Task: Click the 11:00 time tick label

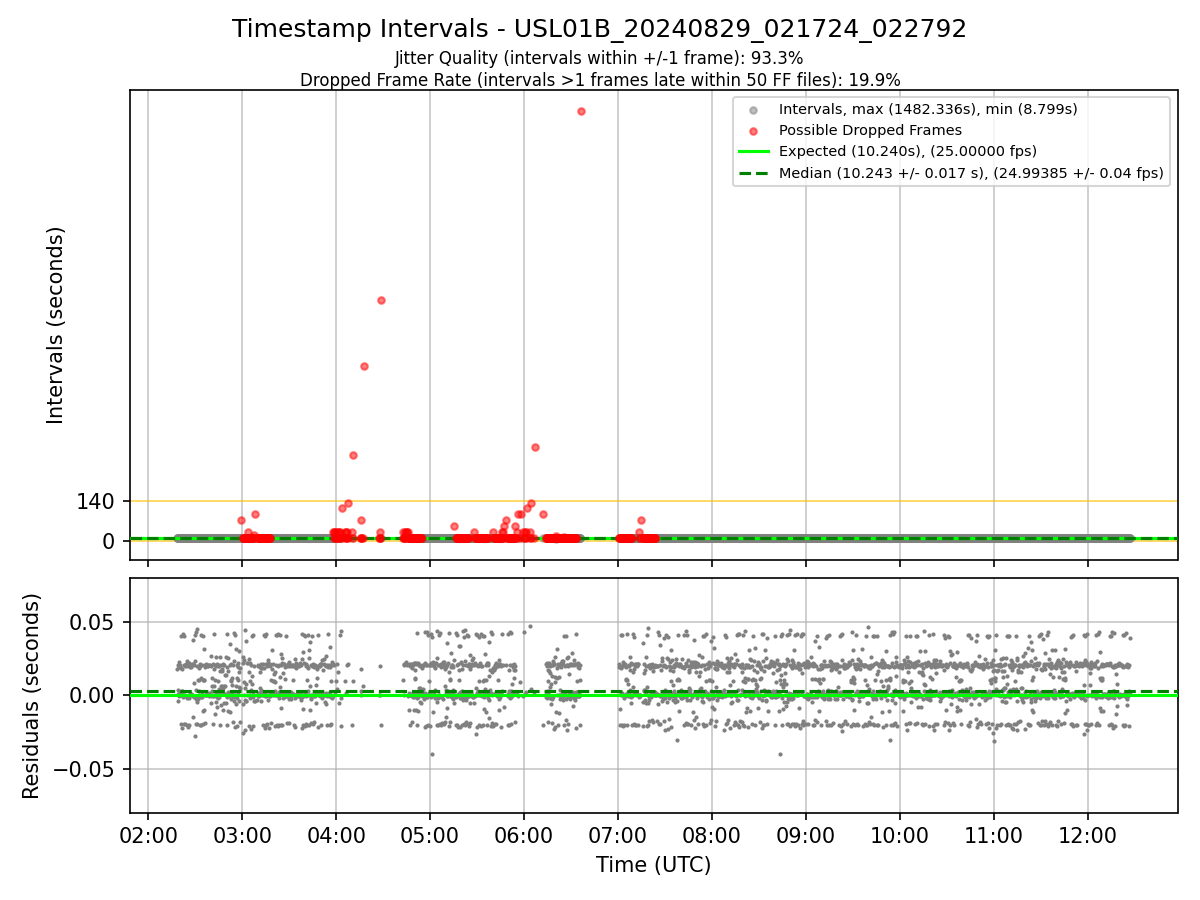Action: point(994,834)
